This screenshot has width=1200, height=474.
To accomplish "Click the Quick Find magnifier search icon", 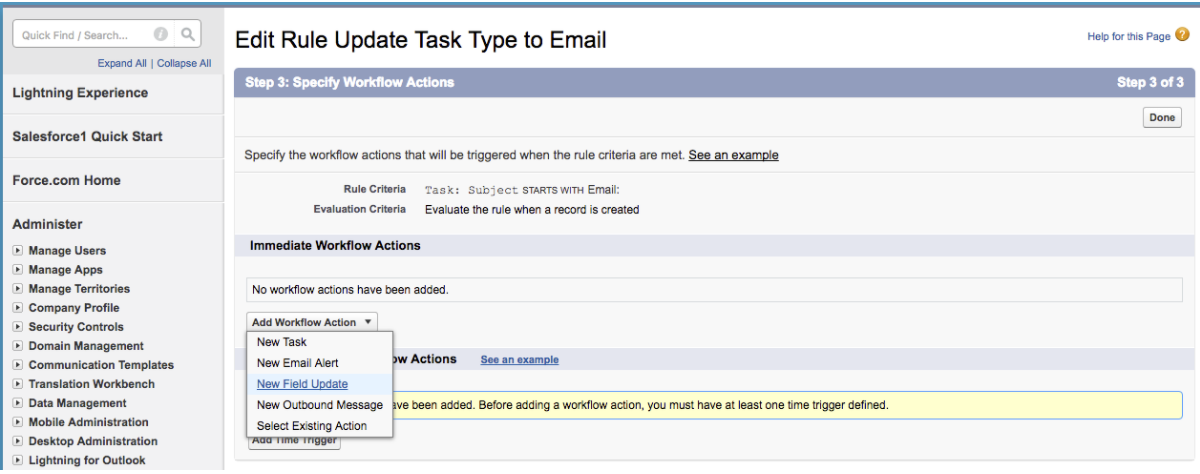I will (x=187, y=35).
